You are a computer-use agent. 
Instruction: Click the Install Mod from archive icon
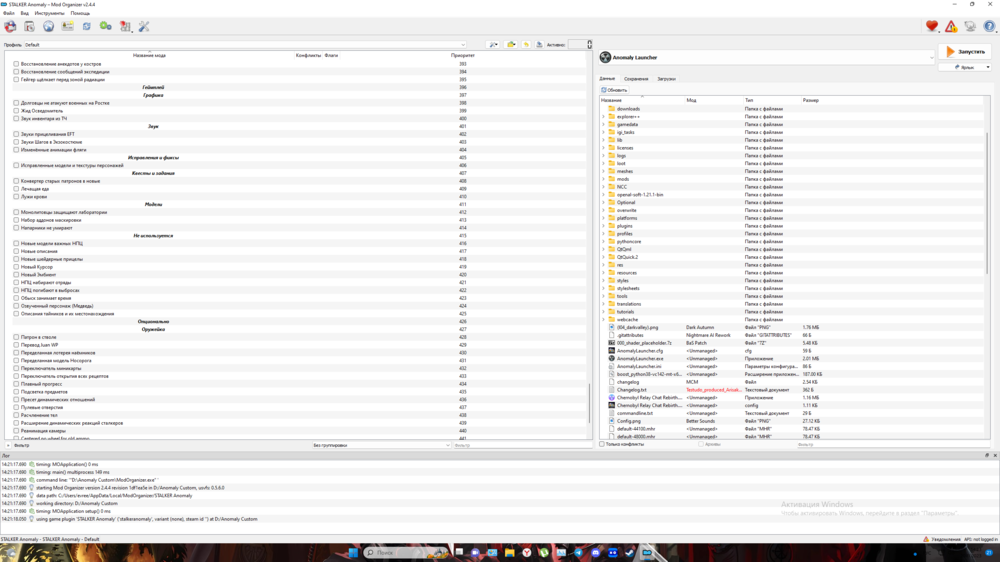click(x=29, y=26)
